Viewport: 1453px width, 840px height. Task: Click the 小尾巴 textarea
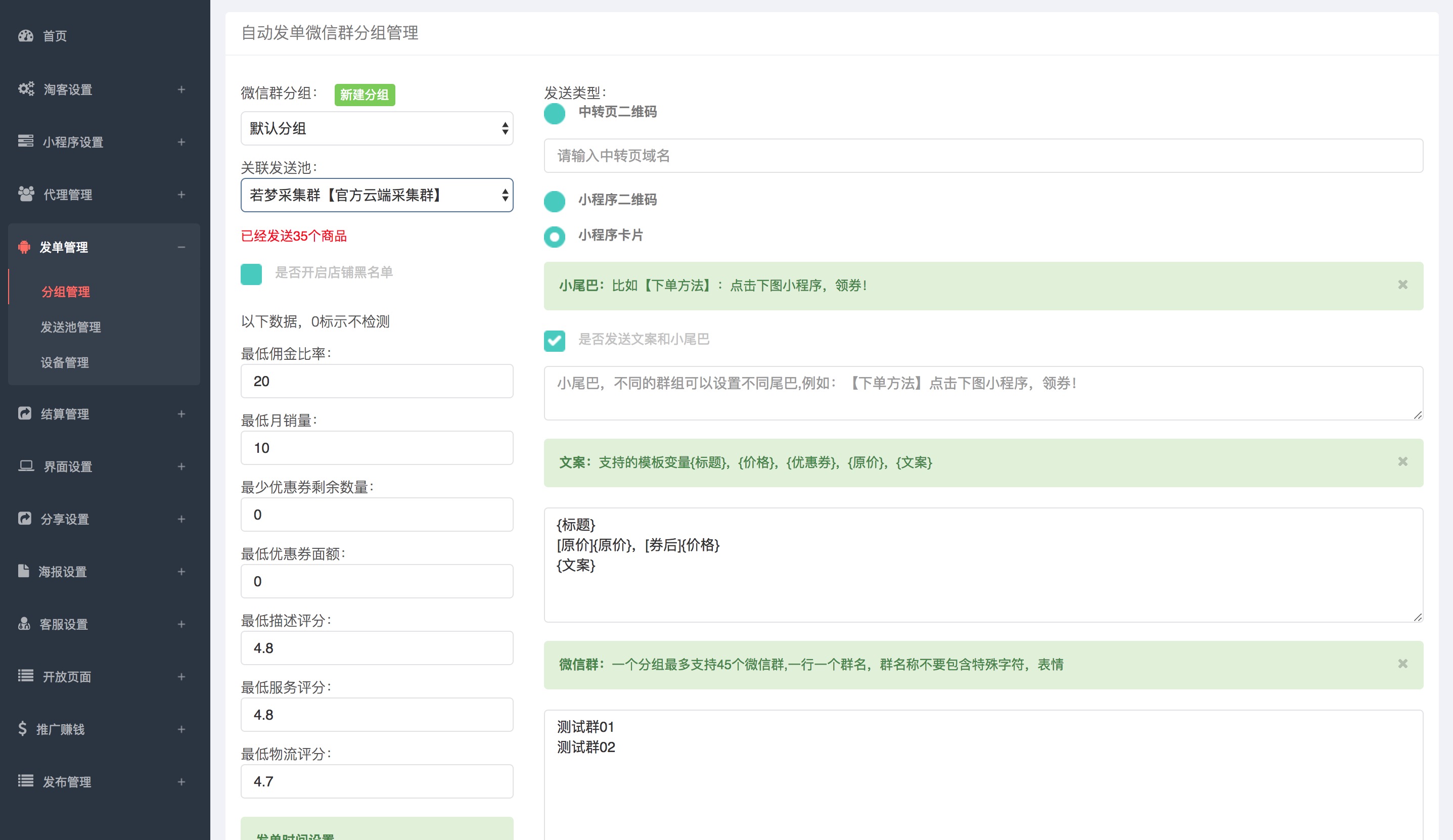(983, 393)
